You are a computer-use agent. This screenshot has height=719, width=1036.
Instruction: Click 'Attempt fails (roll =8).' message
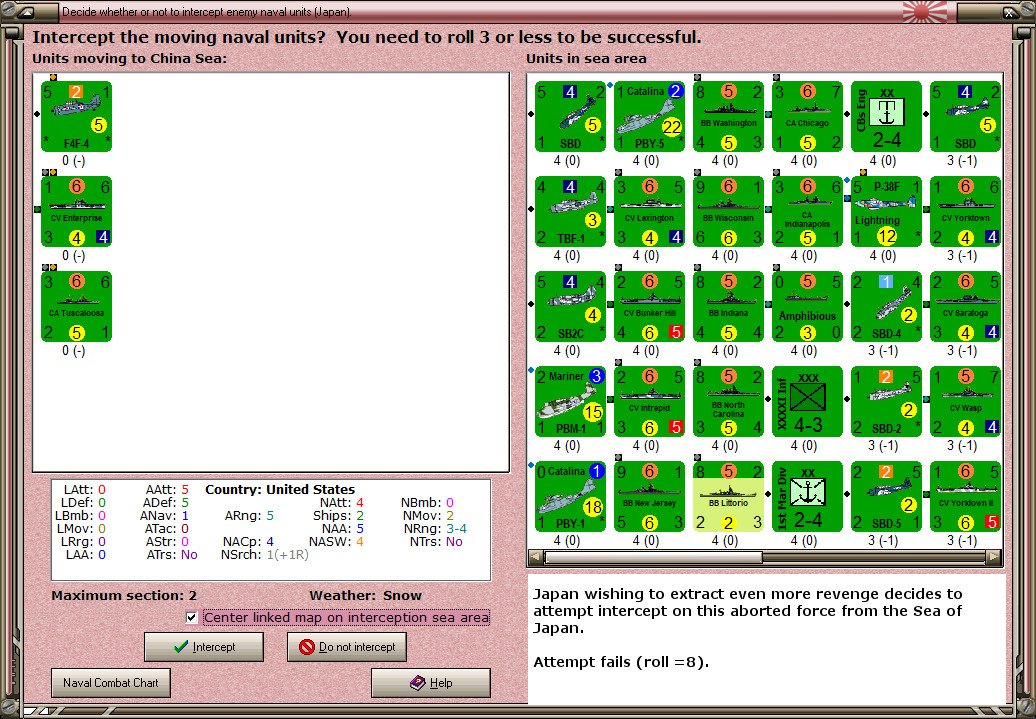pos(621,662)
